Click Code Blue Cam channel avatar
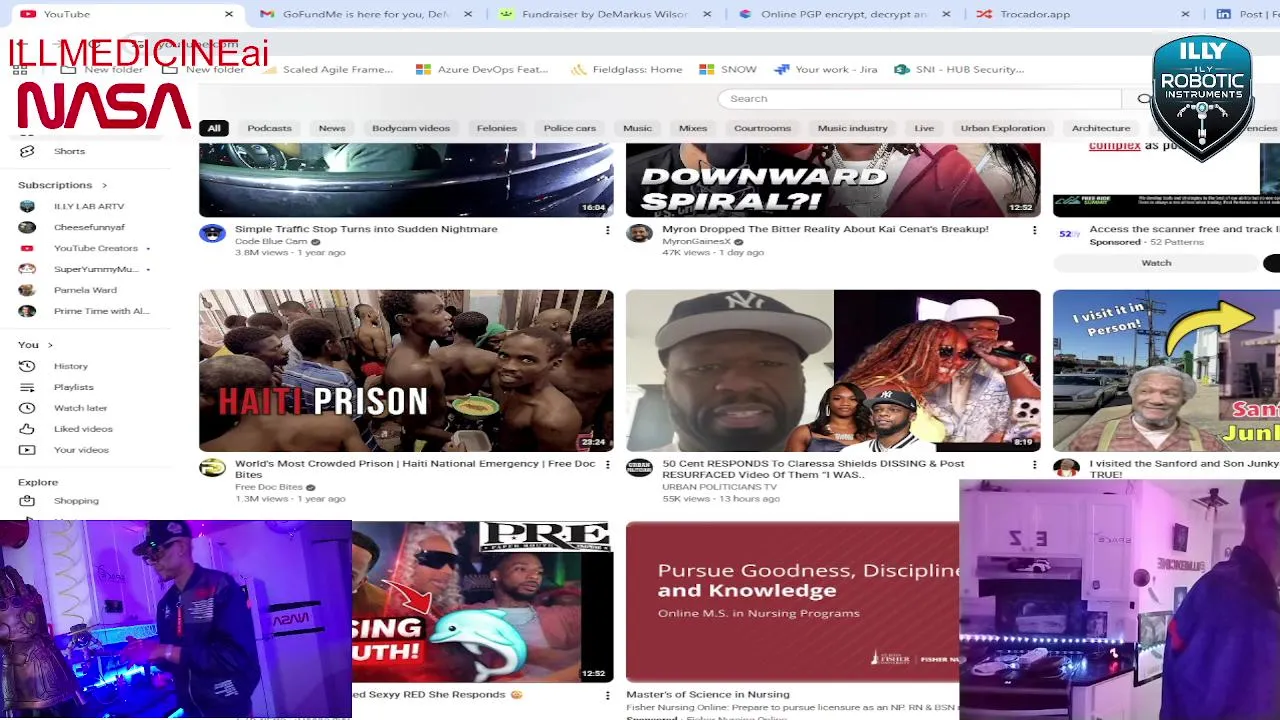This screenshot has height=720, width=1280. coord(212,234)
